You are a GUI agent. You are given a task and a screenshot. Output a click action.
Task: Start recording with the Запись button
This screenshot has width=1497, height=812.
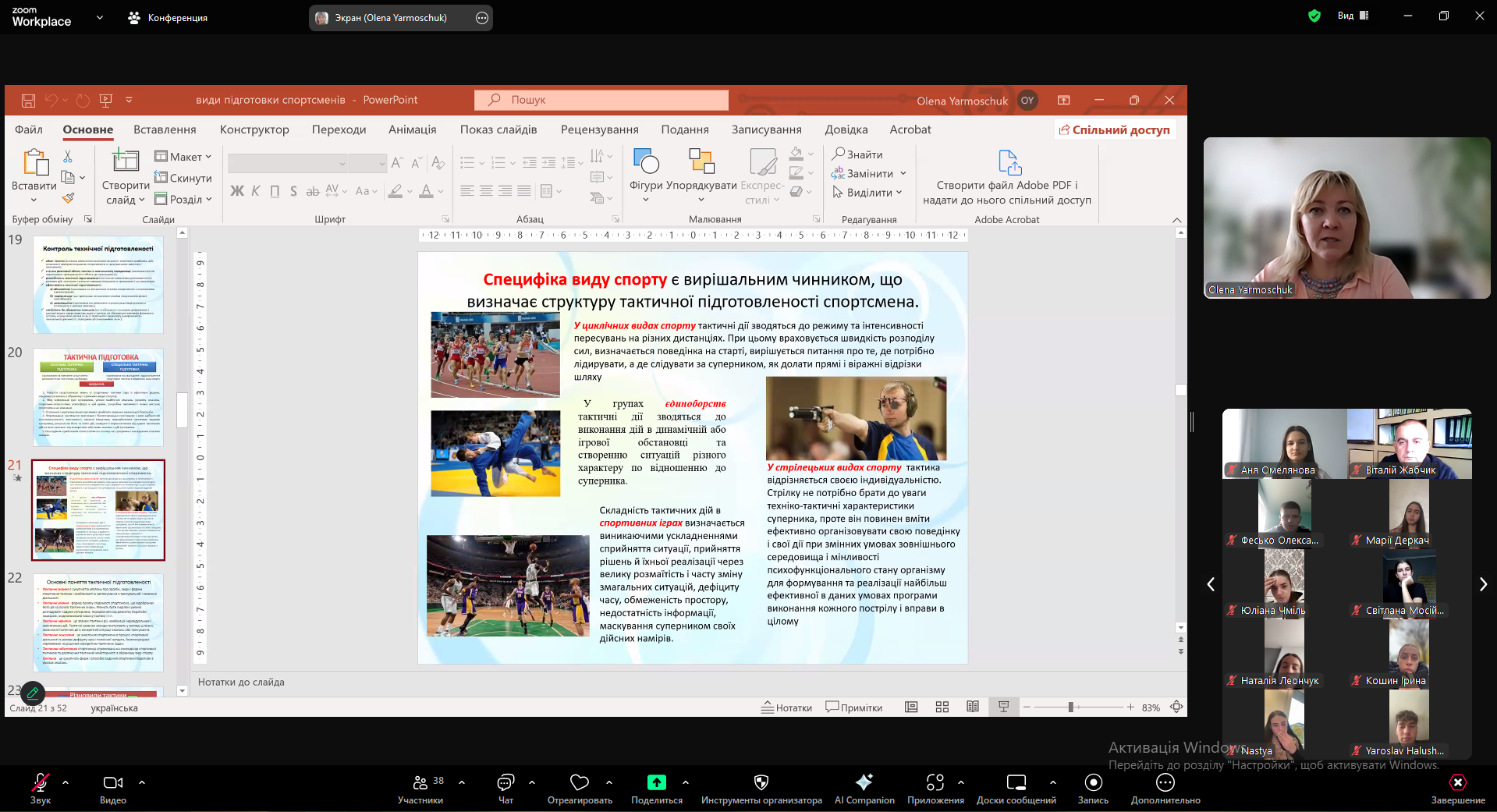(1093, 783)
